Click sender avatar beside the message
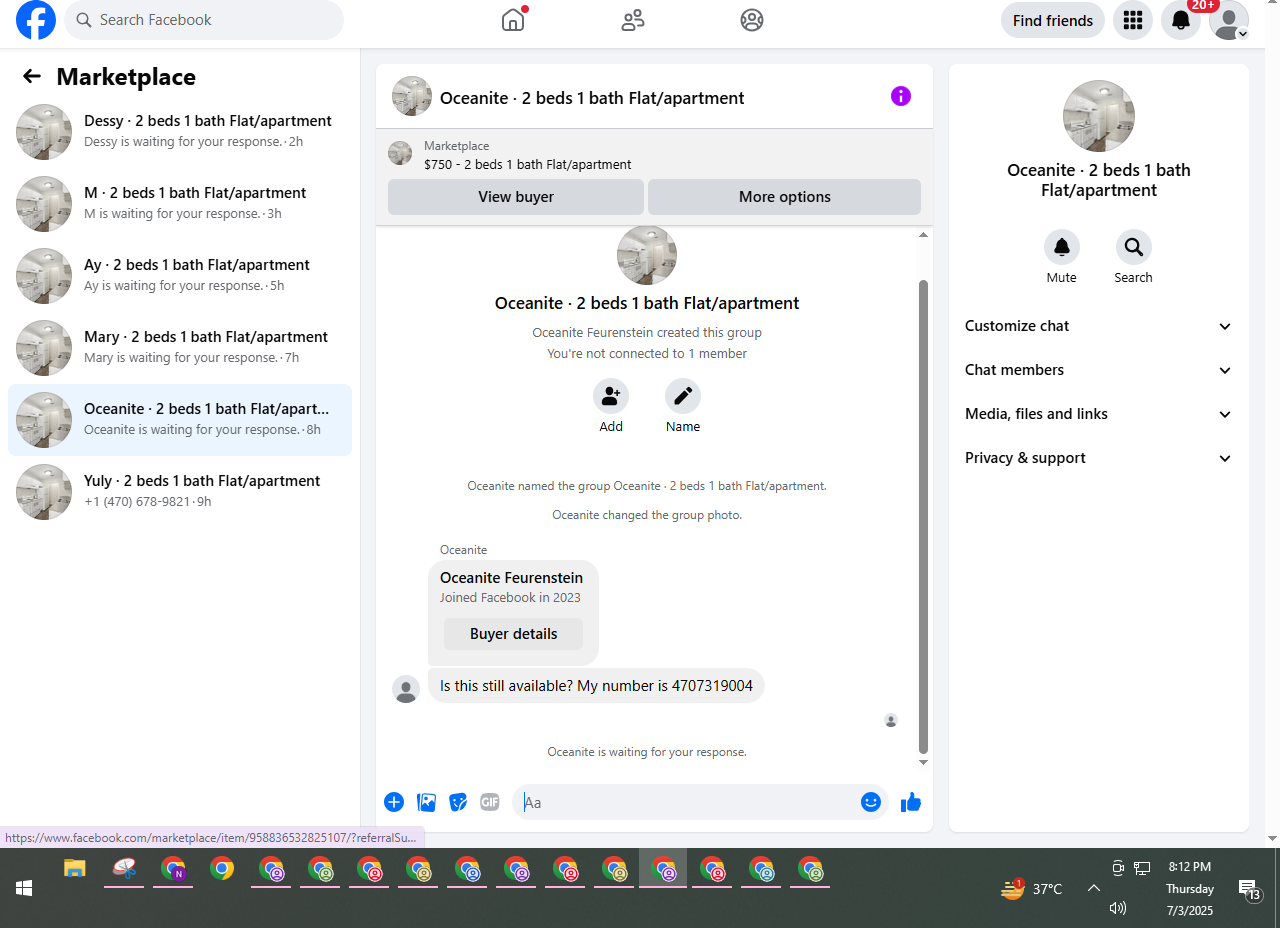The image size is (1280, 928). 406,689
